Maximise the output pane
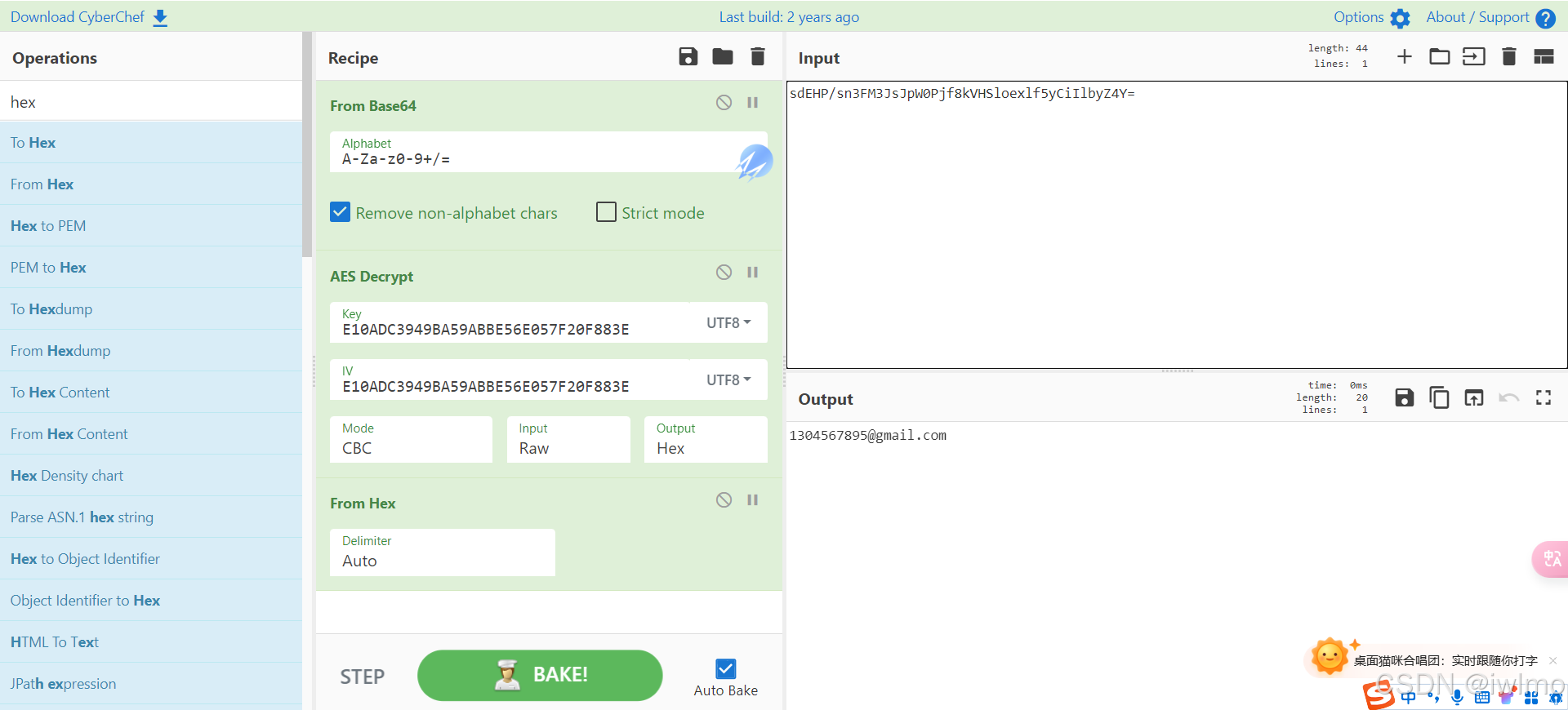This screenshot has width=1568, height=710. click(x=1543, y=397)
